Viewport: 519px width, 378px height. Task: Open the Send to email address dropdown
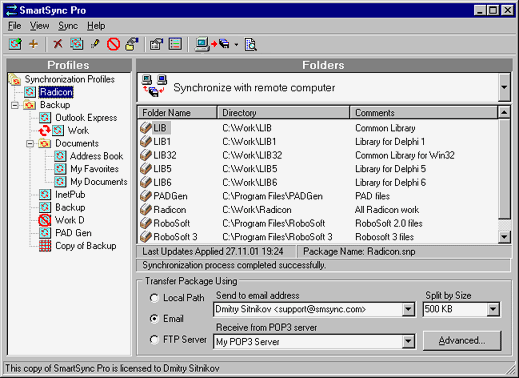[408, 309]
